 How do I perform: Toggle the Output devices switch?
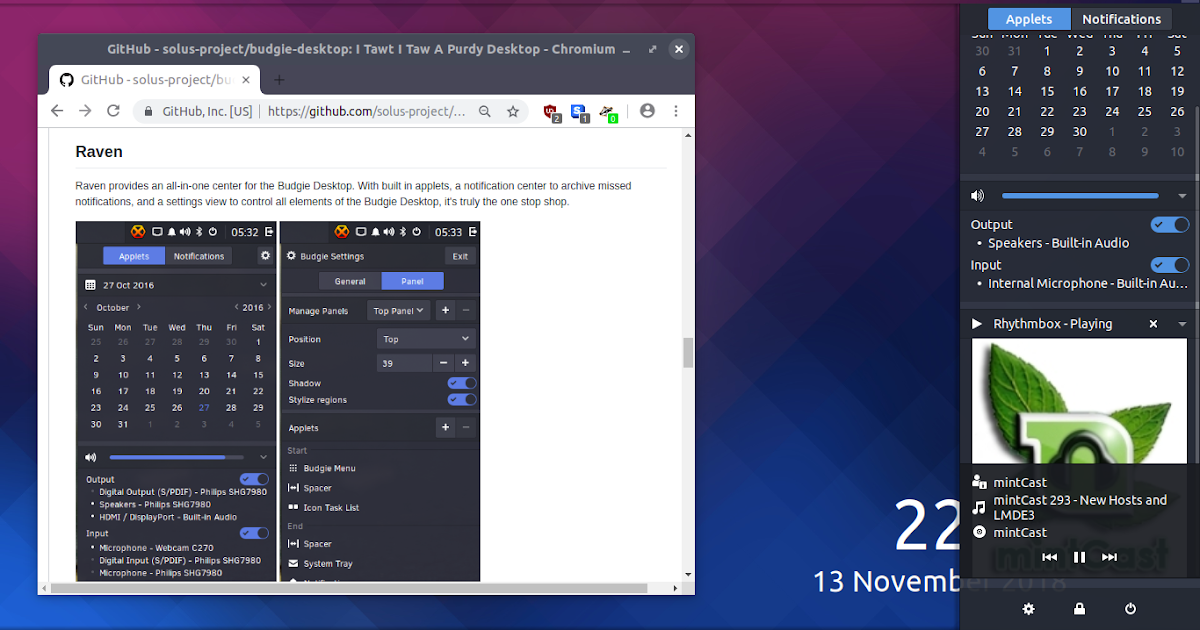pyautogui.click(x=1169, y=225)
